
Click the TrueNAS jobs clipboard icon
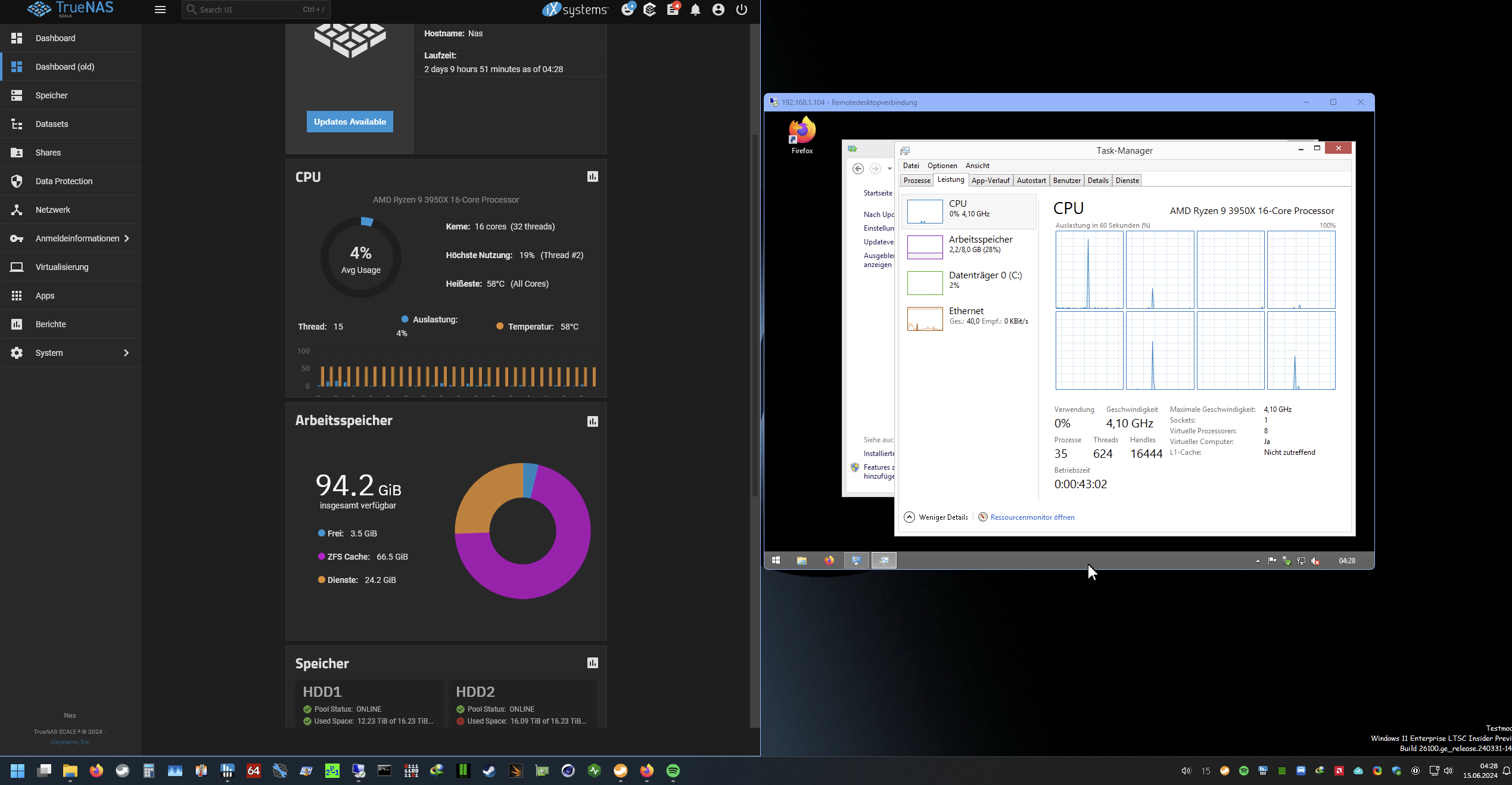[673, 10]
